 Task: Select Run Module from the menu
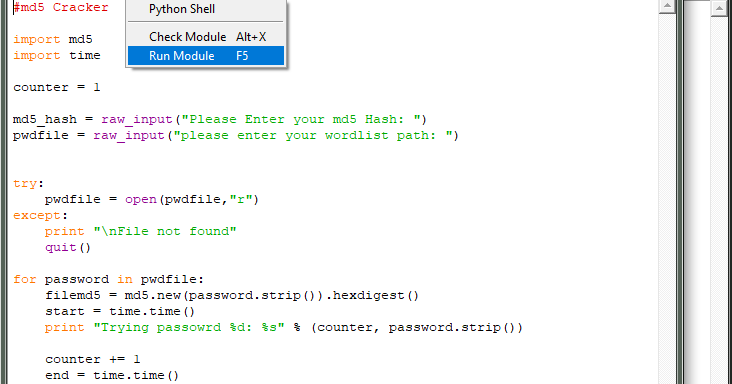[x=205, y=56]
